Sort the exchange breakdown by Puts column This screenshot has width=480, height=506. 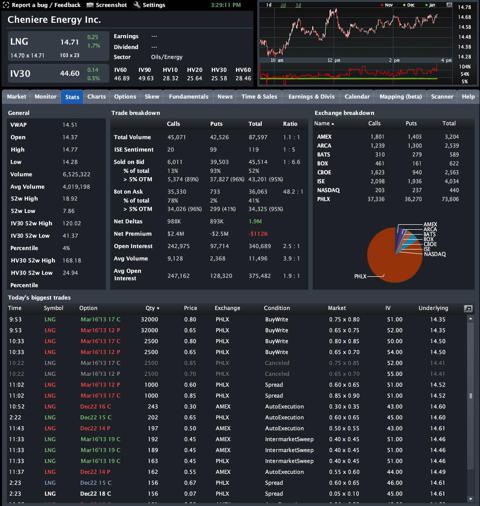coord(411,124)
